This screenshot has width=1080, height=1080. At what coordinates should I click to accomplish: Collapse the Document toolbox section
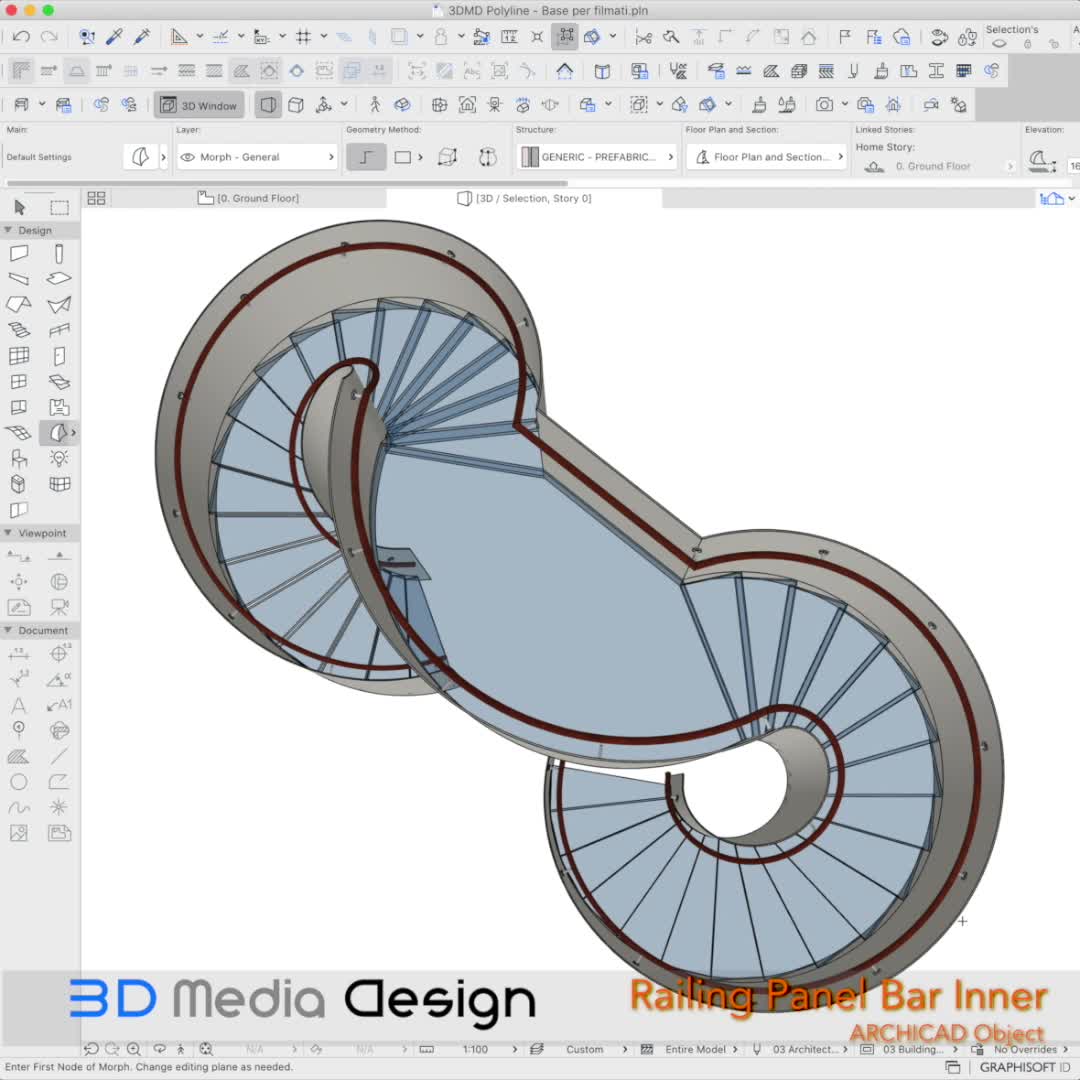click(x=8, y=630)
